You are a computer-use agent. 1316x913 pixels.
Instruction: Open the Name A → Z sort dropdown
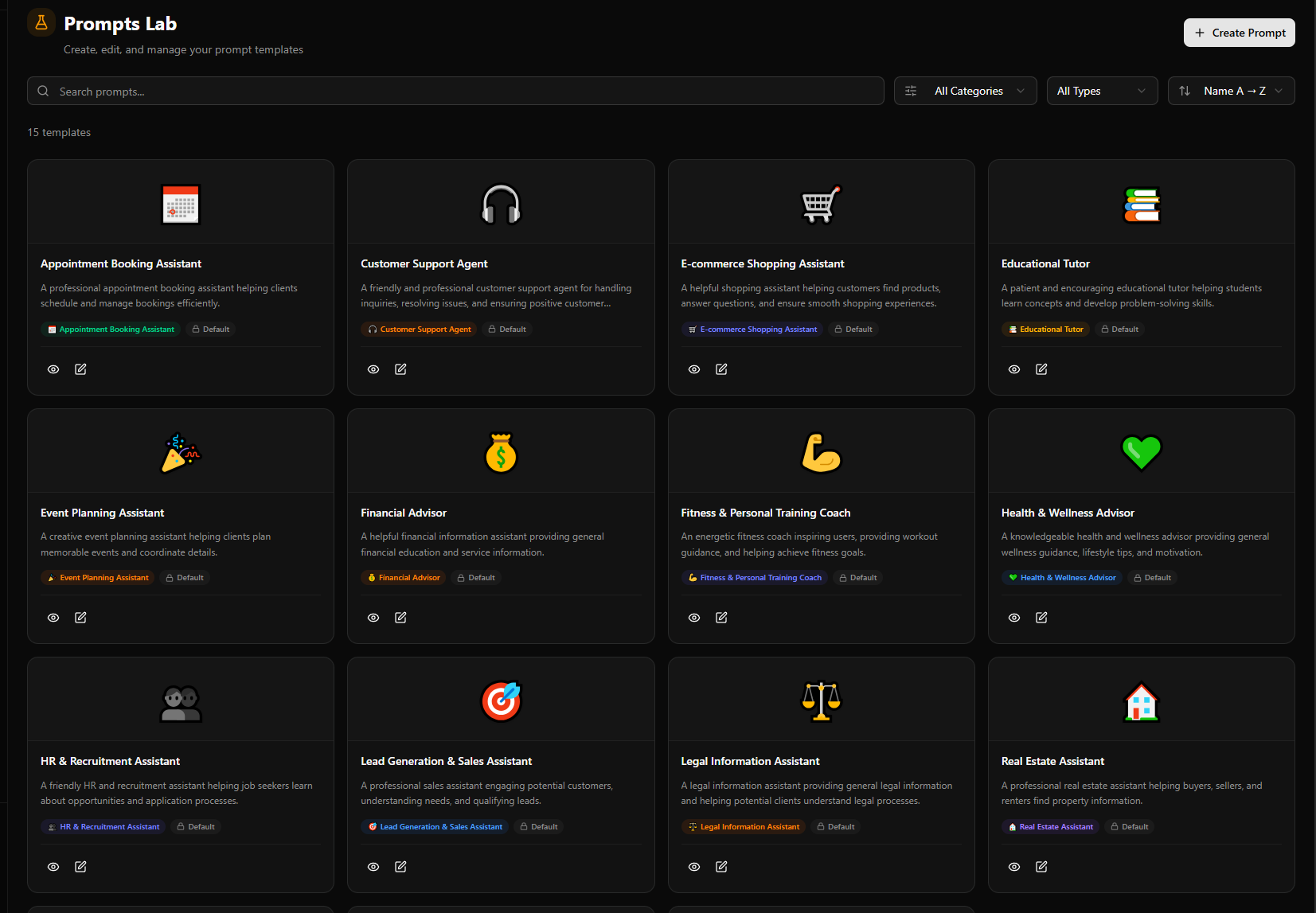tap(1231, 91)
